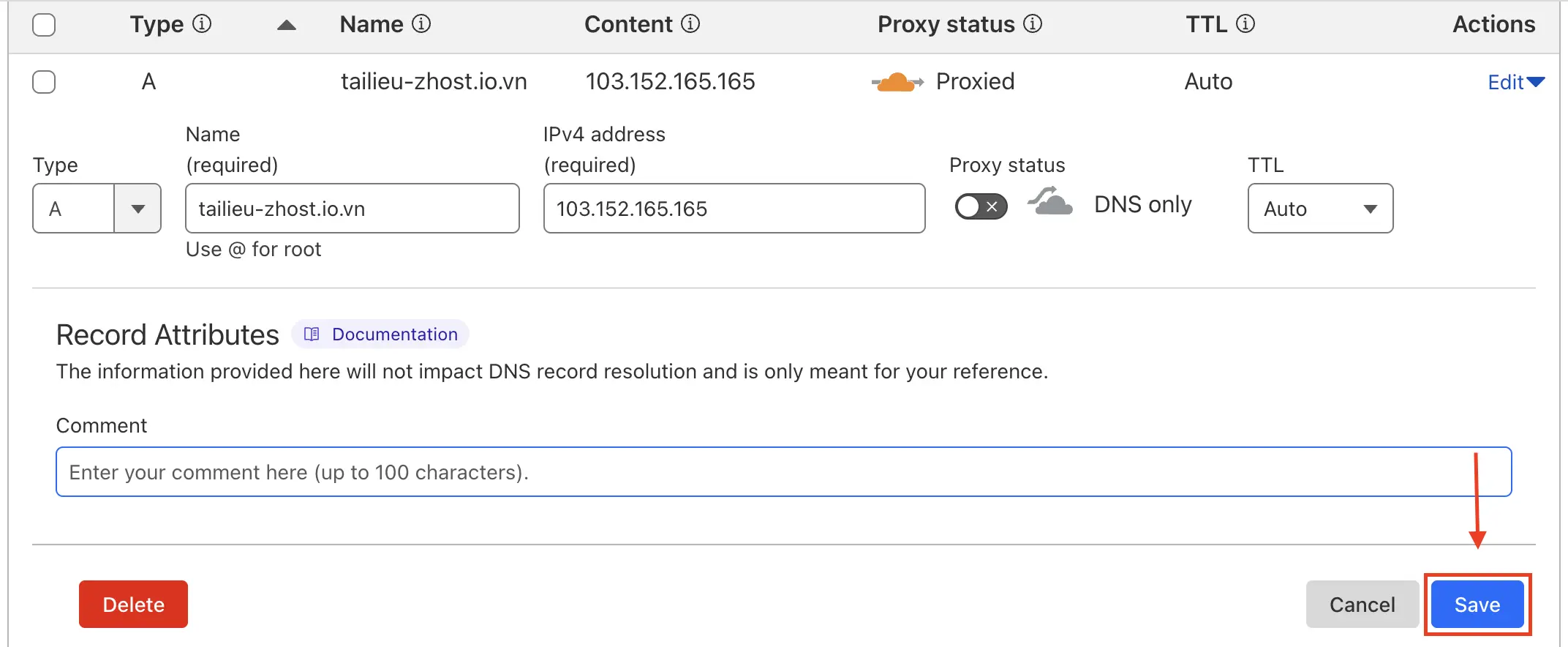Toggle the Proxy status switch on
This screenshot has height=647, width=1568.
point(981,207)
